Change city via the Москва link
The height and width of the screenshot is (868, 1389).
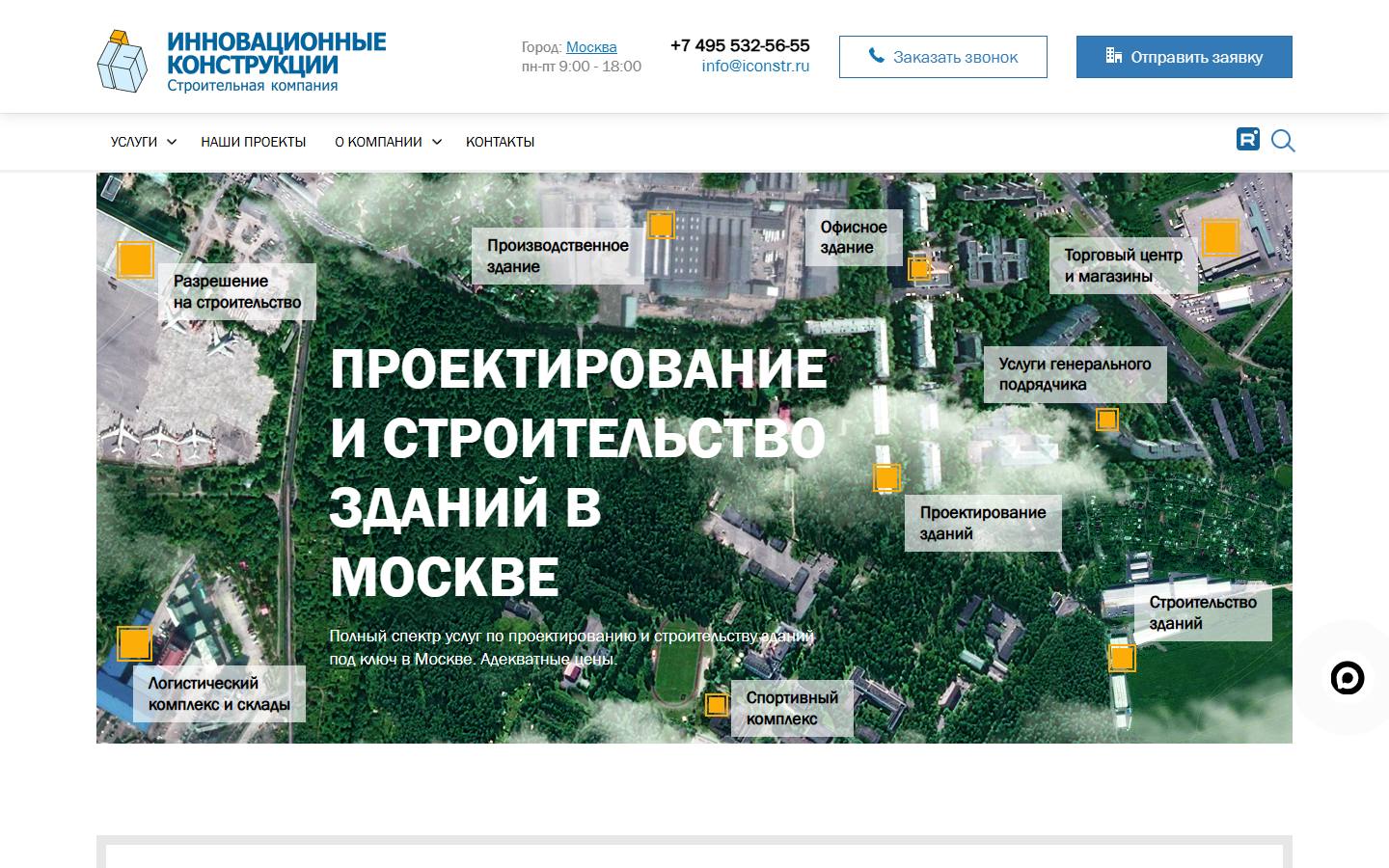click(x=591, y=47)
